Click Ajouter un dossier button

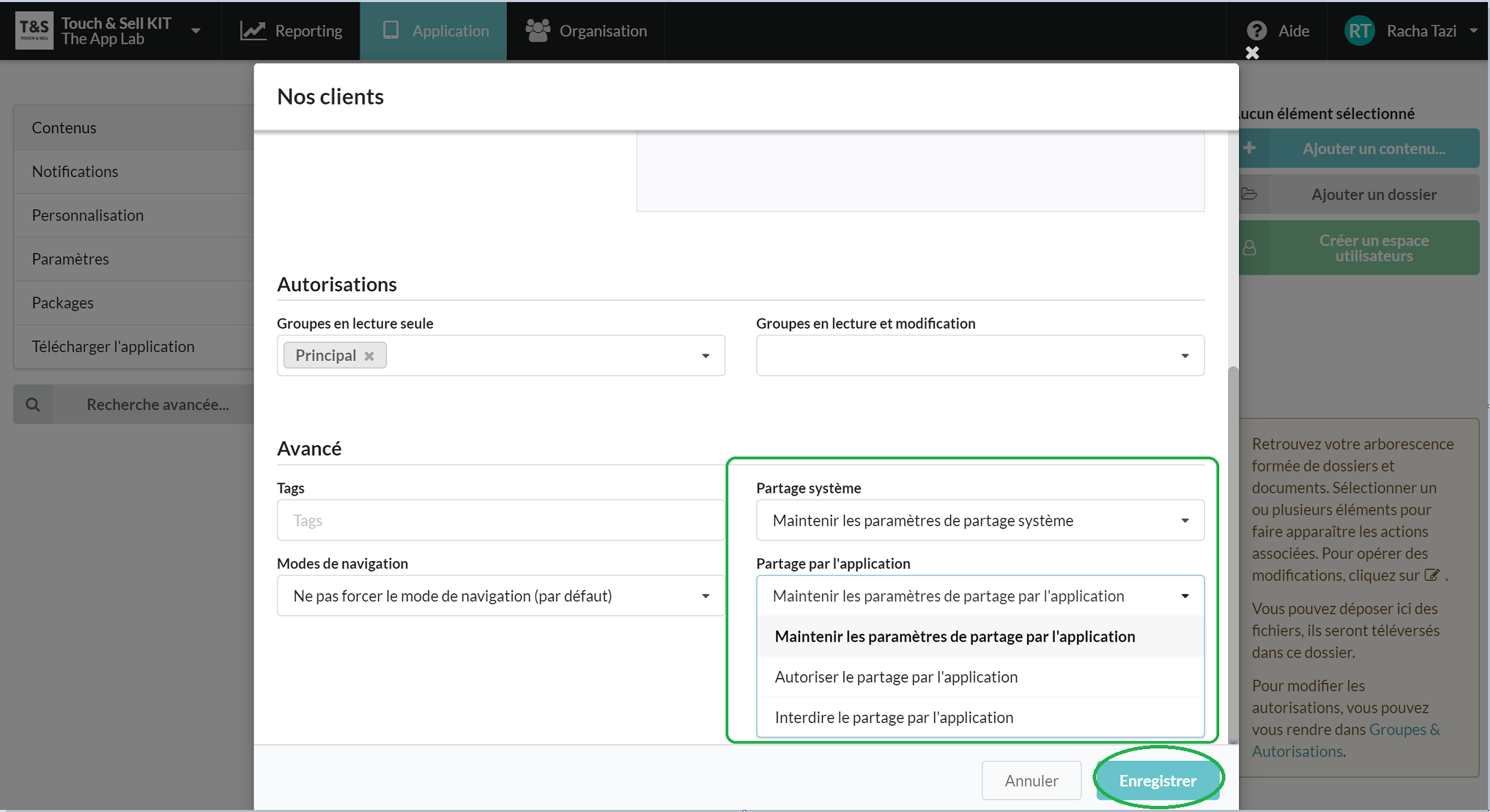pyautogui.click(x=1359, y=195)
